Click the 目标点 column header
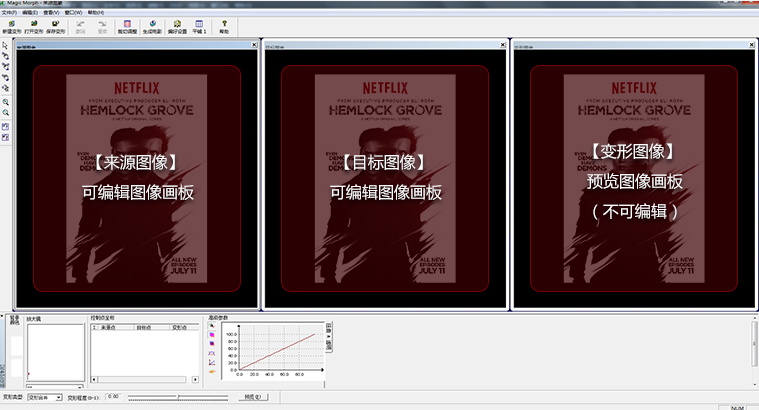This screenshot has width=759, height=410. 151,327
